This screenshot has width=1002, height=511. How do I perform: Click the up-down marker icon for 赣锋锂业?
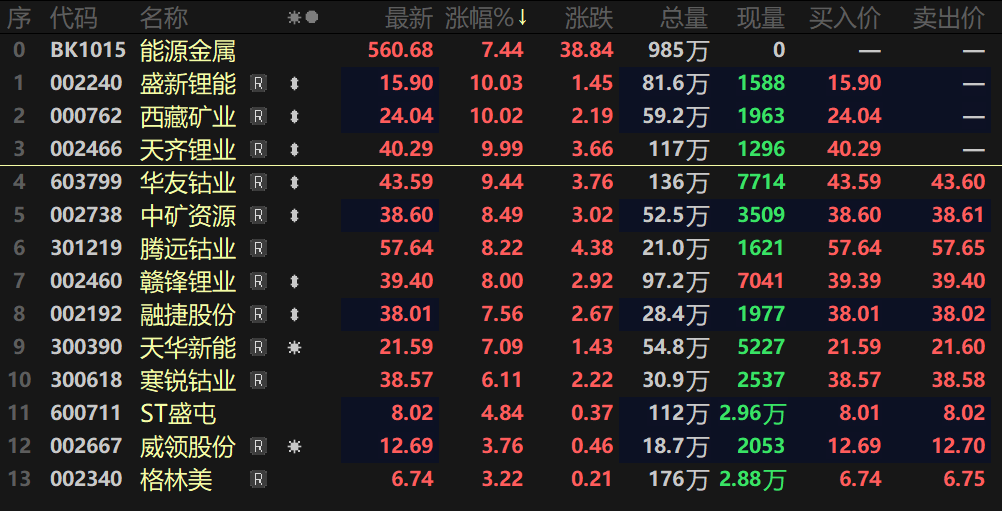(x=294, y=282)
